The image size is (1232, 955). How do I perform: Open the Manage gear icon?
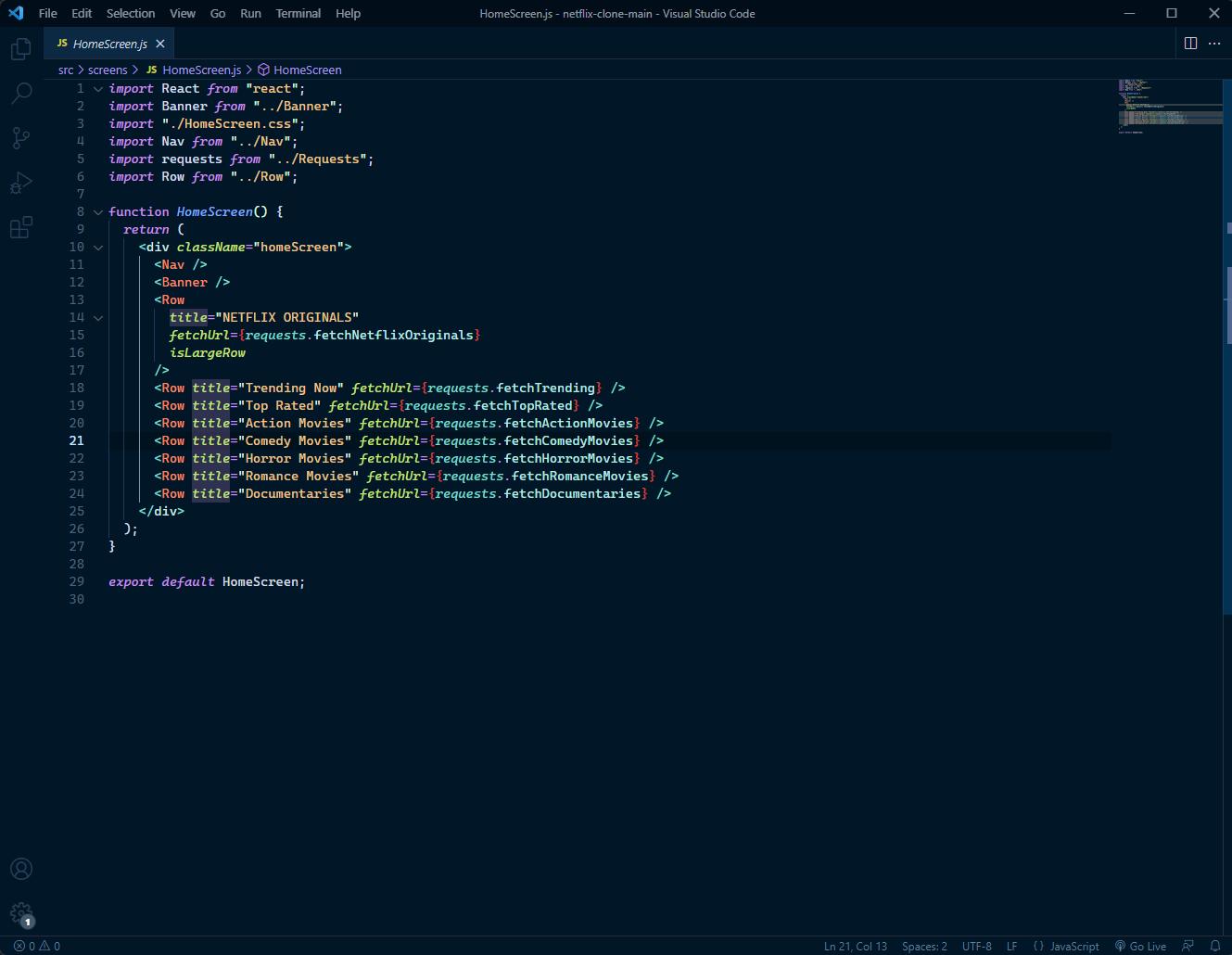coord(20,914)
